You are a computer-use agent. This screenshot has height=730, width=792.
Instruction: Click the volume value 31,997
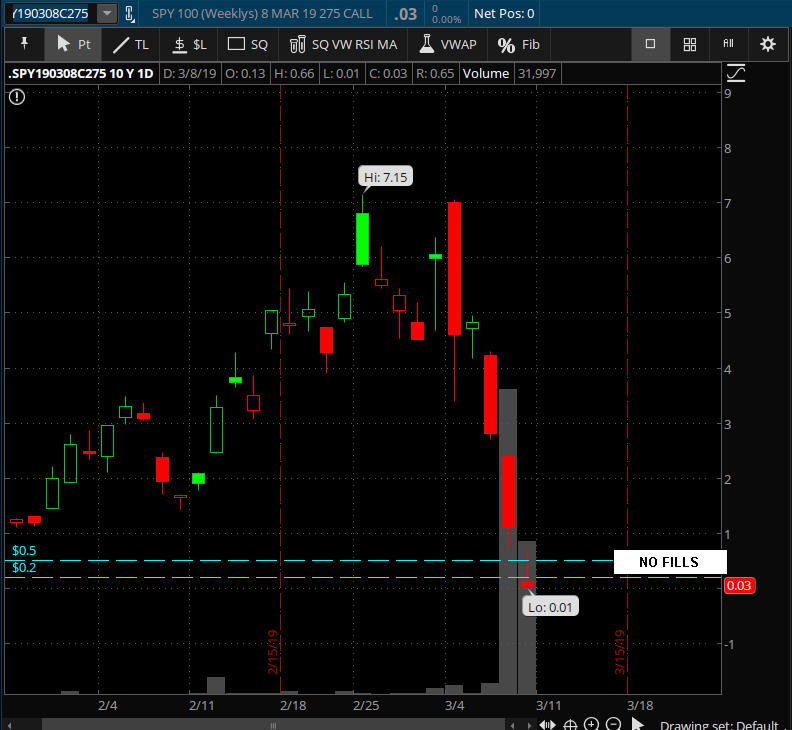[x=537, y=73]
